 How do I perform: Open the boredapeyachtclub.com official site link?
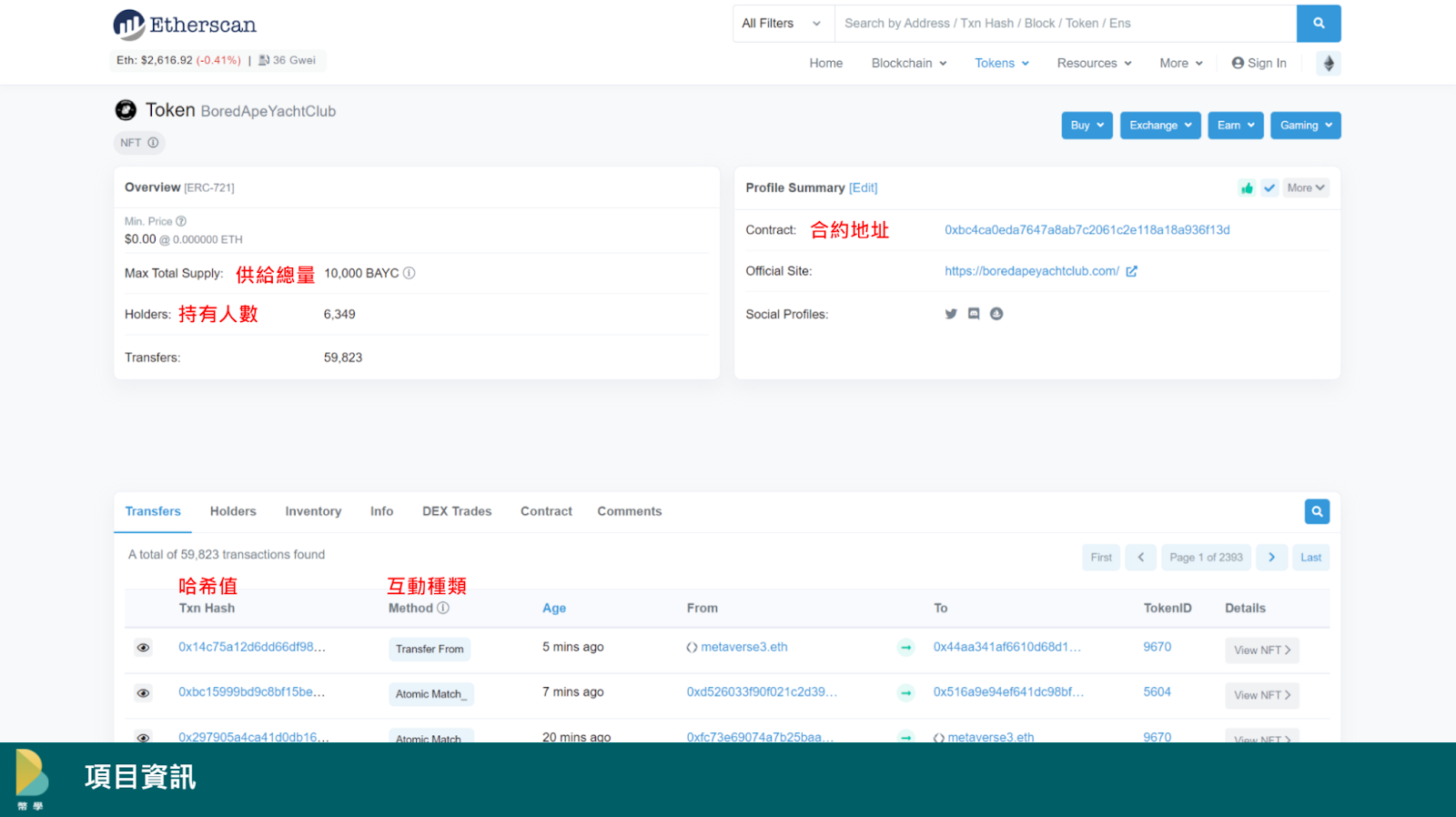click(1032, 271)
